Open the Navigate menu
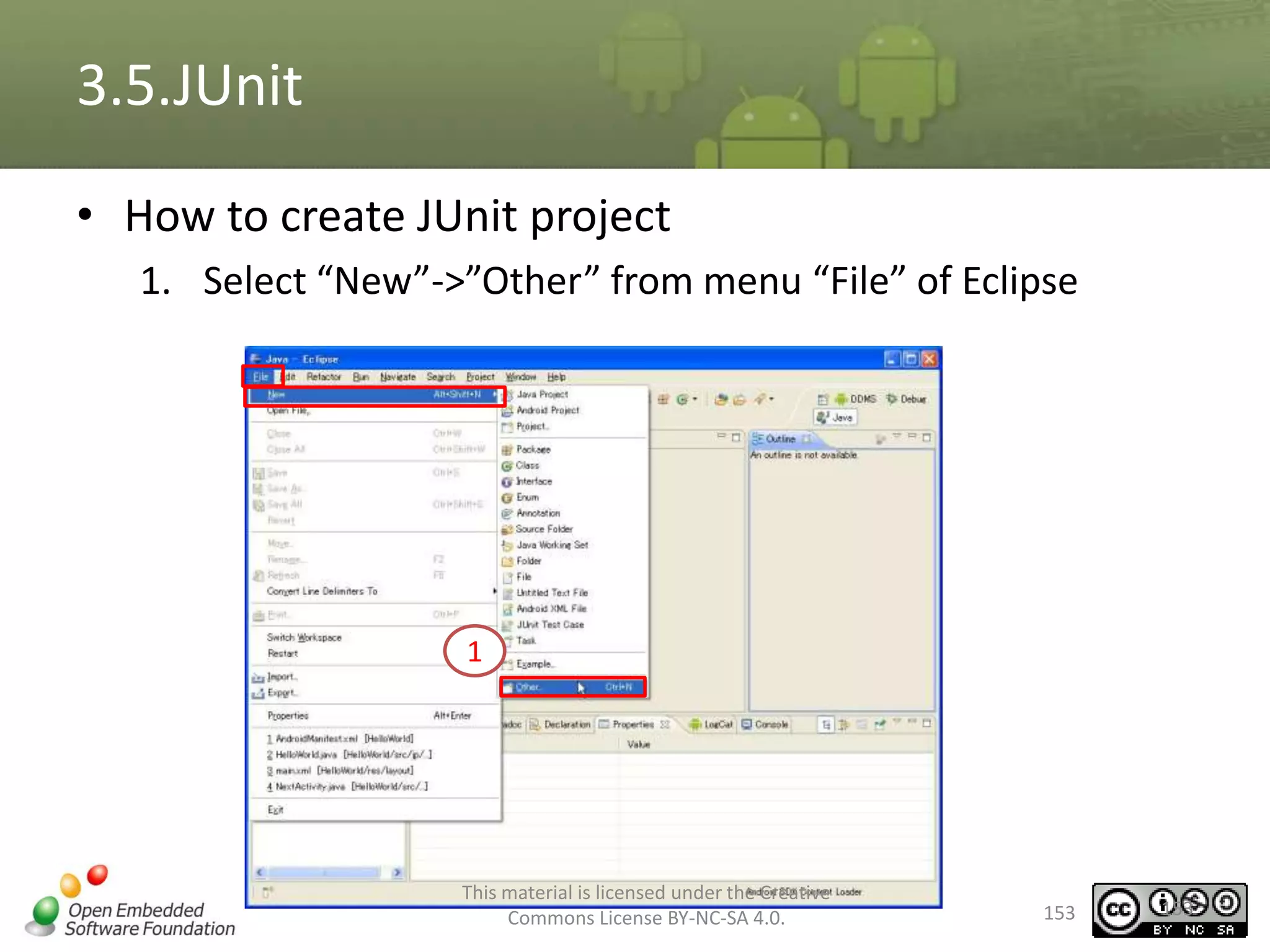 click(x=398, y=376)
